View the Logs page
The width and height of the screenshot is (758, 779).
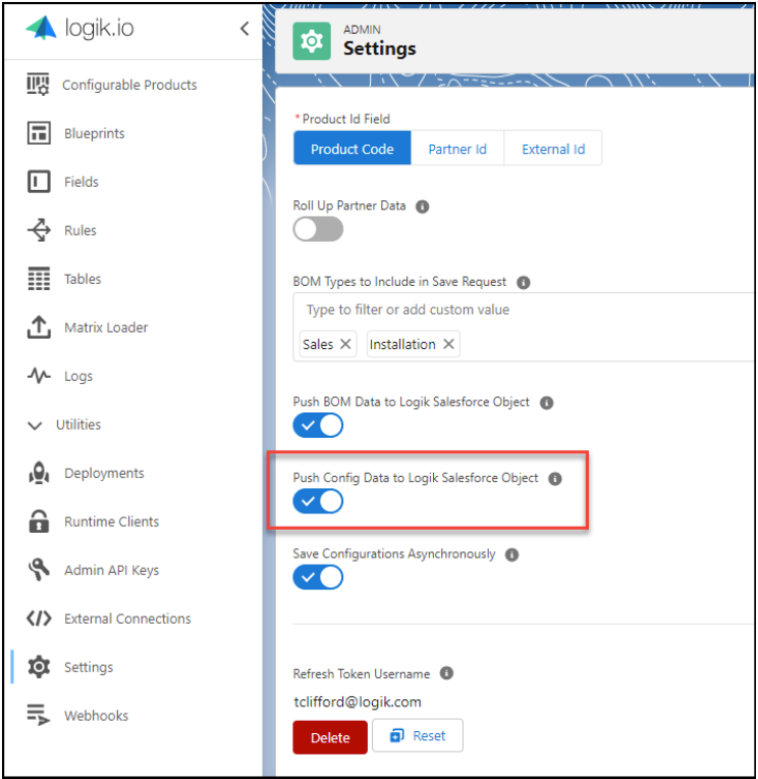[78, 376]
